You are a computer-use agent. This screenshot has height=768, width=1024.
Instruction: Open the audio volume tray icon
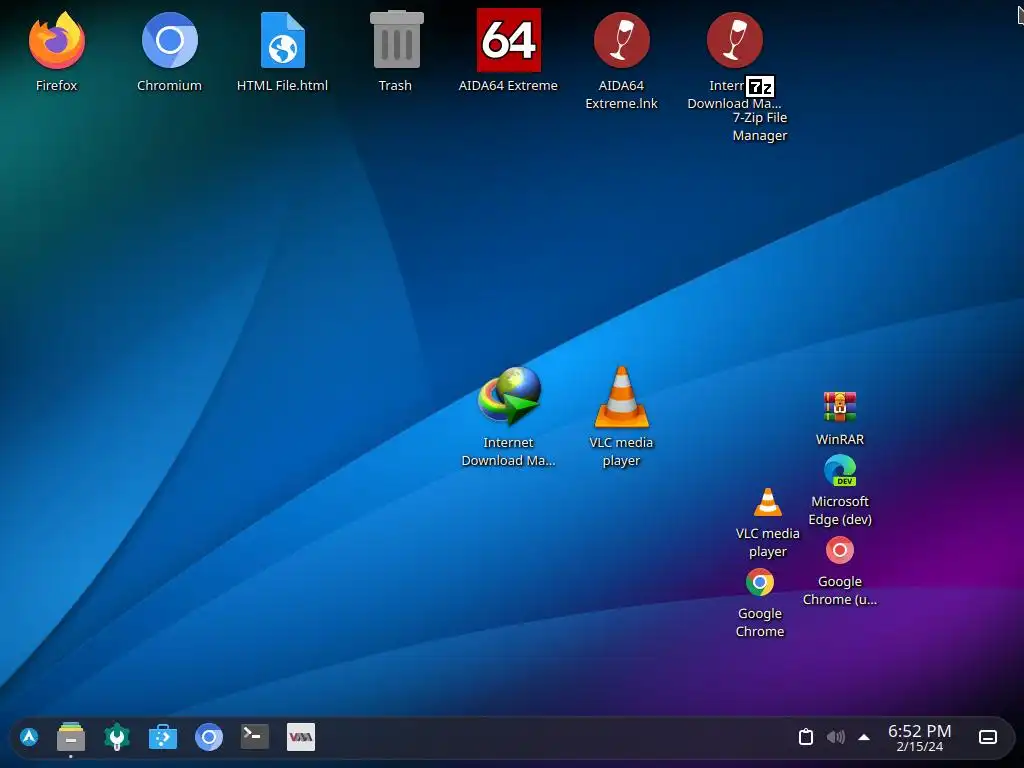pyautogui.click(x=835, y=737)
